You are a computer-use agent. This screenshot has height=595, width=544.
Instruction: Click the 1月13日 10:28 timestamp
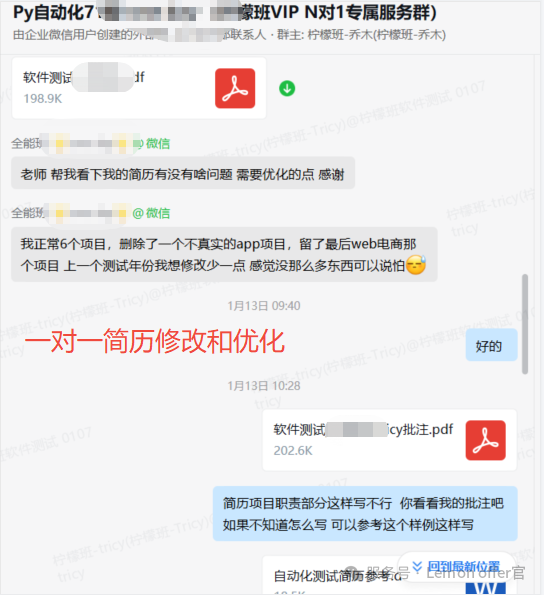[x=264, y=386]
